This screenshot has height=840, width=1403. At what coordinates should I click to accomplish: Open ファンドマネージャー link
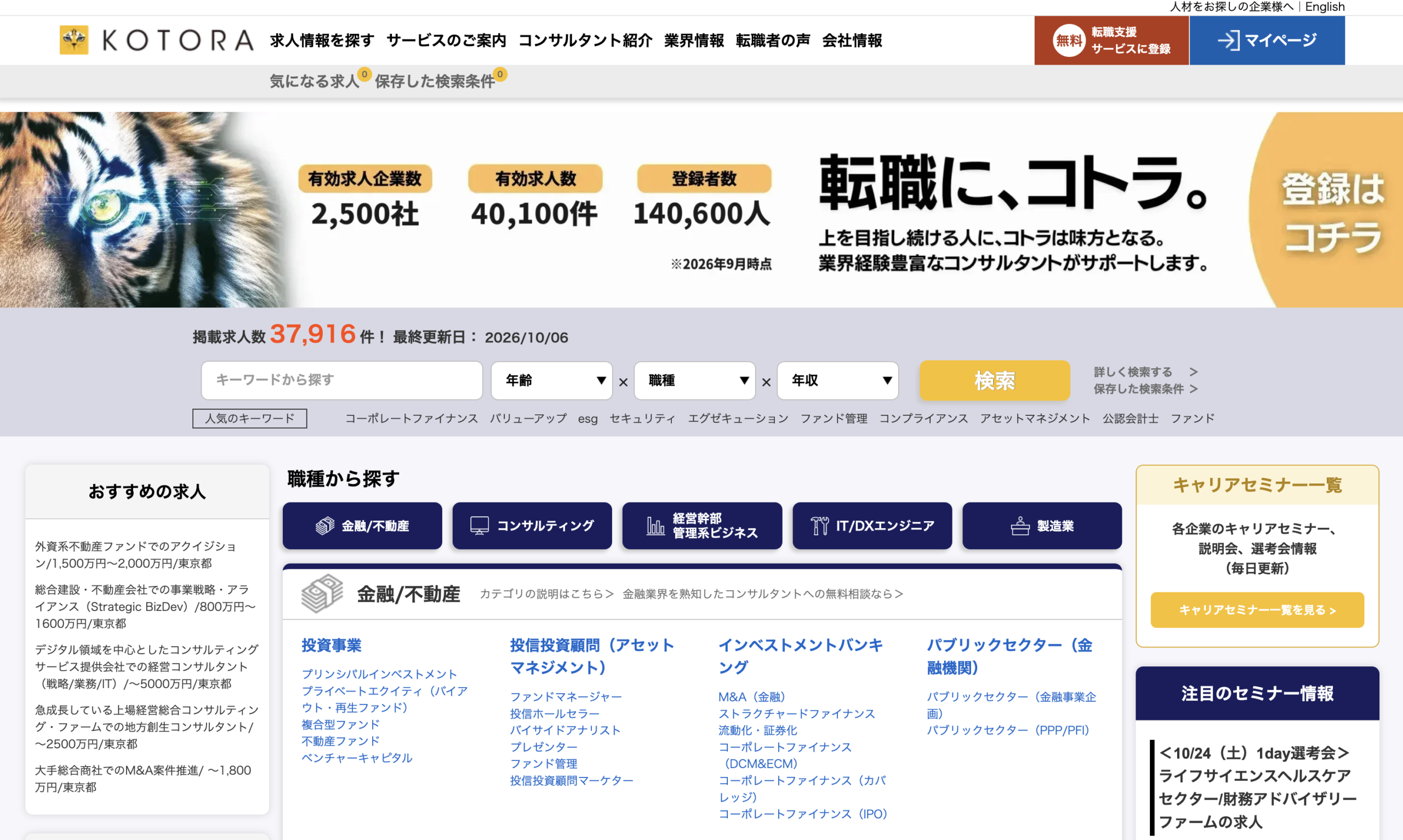click(x=566, y=696)
